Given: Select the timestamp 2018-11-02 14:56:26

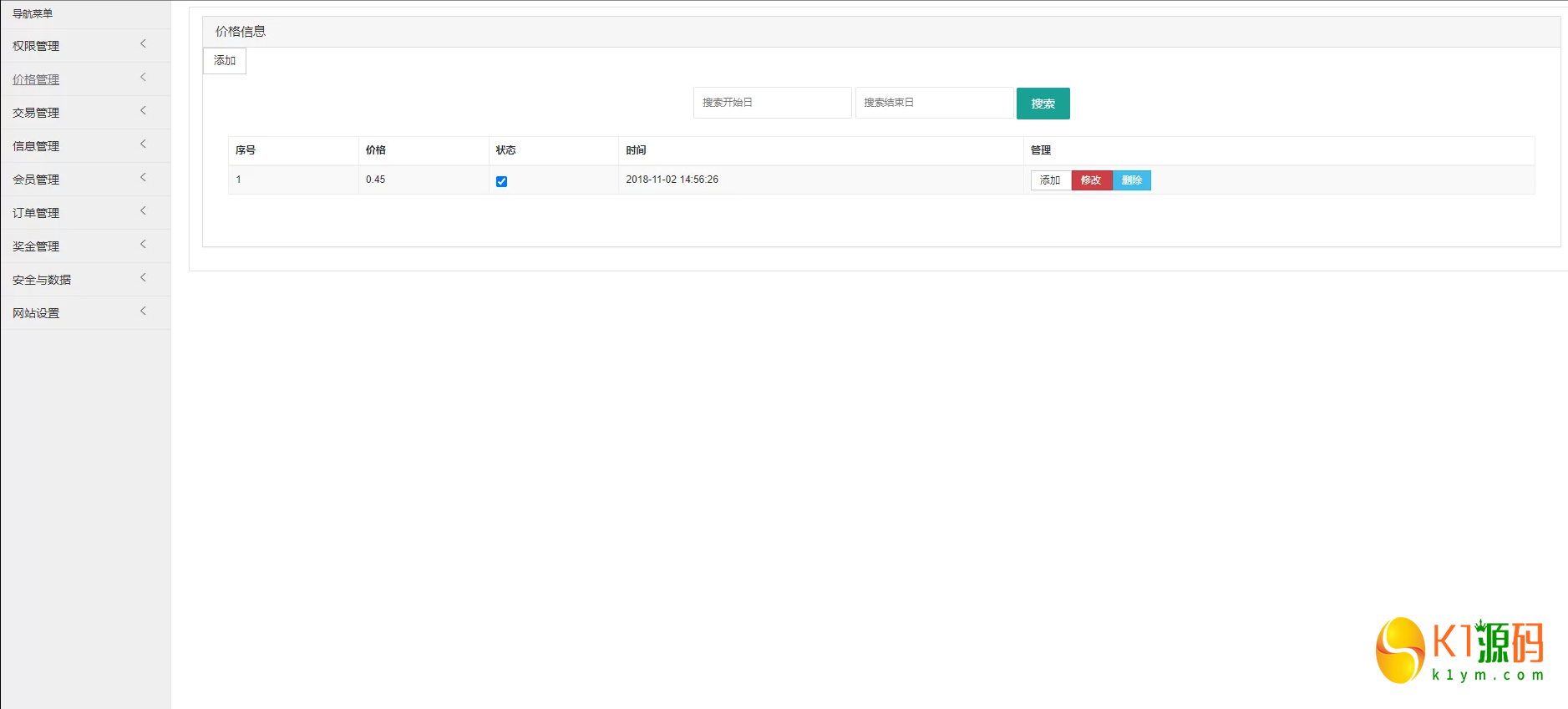Looking at the screenshot, I should pyautogui.click(x=672, y=180).
